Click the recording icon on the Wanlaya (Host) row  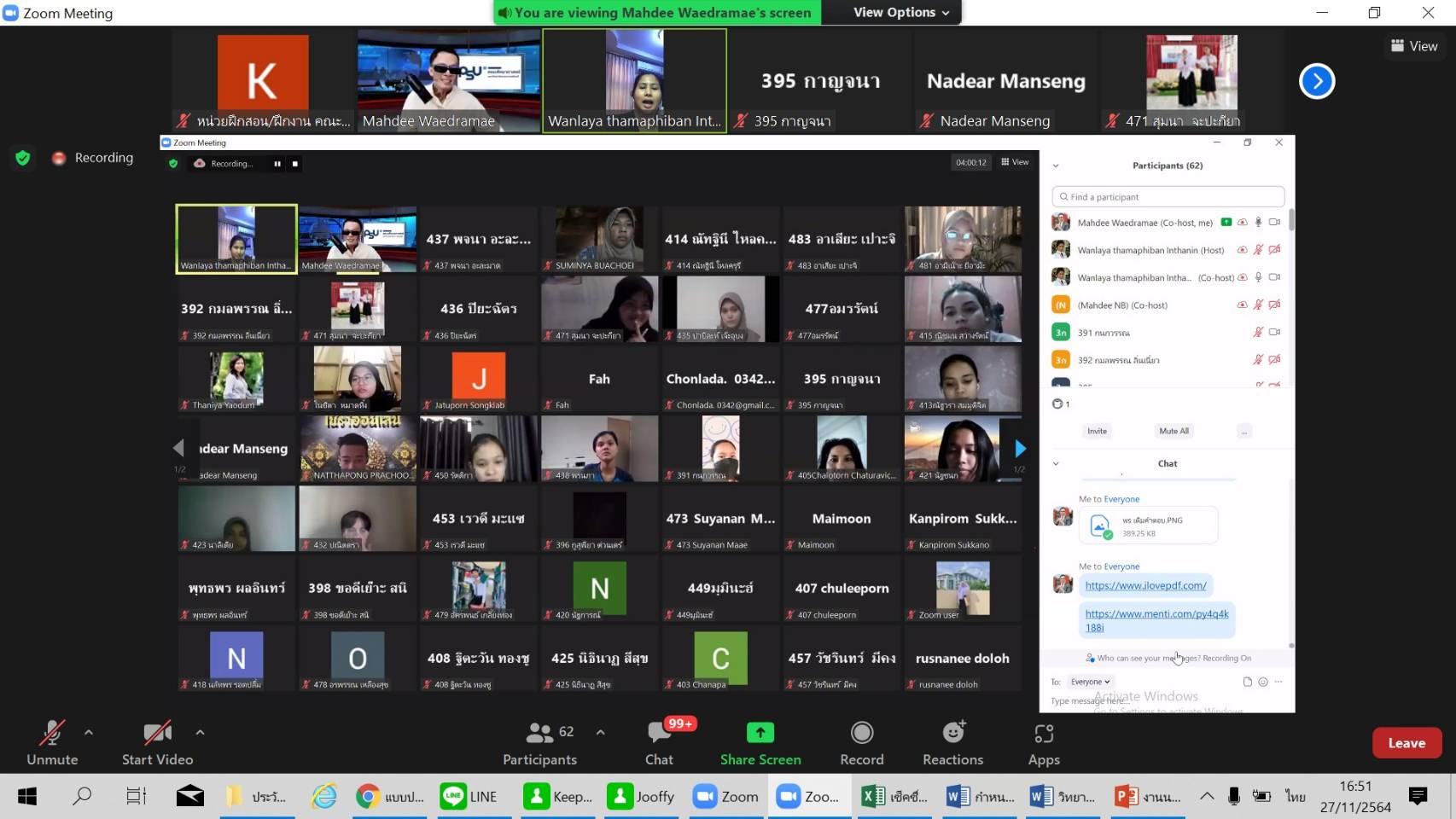1243,250
